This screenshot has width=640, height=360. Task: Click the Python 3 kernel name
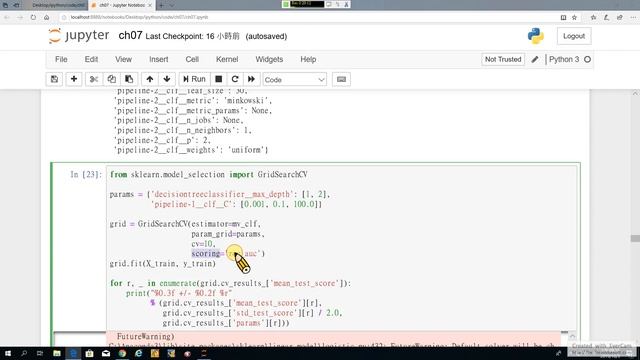[x=564, y=60]
